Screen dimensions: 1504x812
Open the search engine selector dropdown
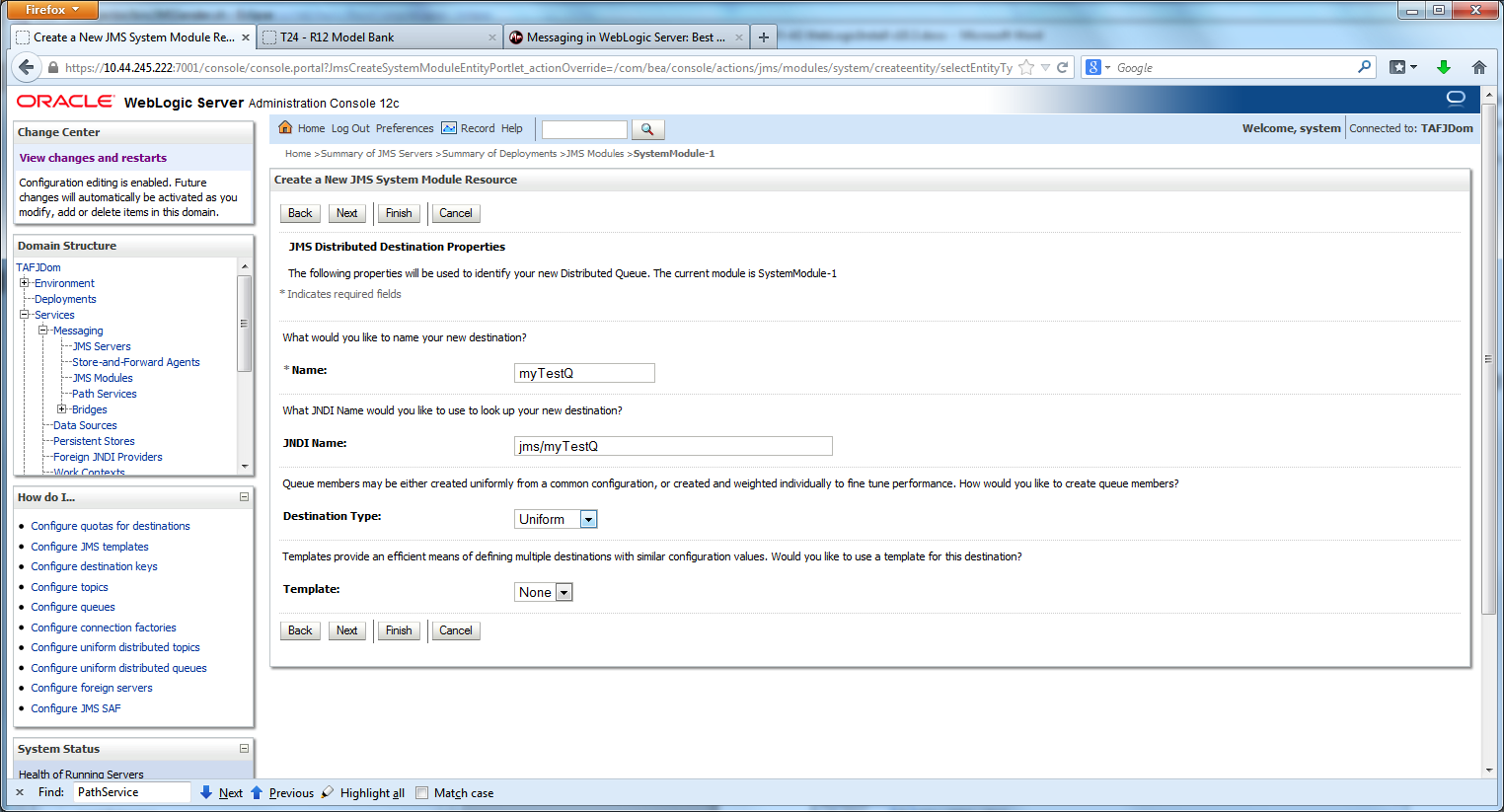pos(1097,67)
